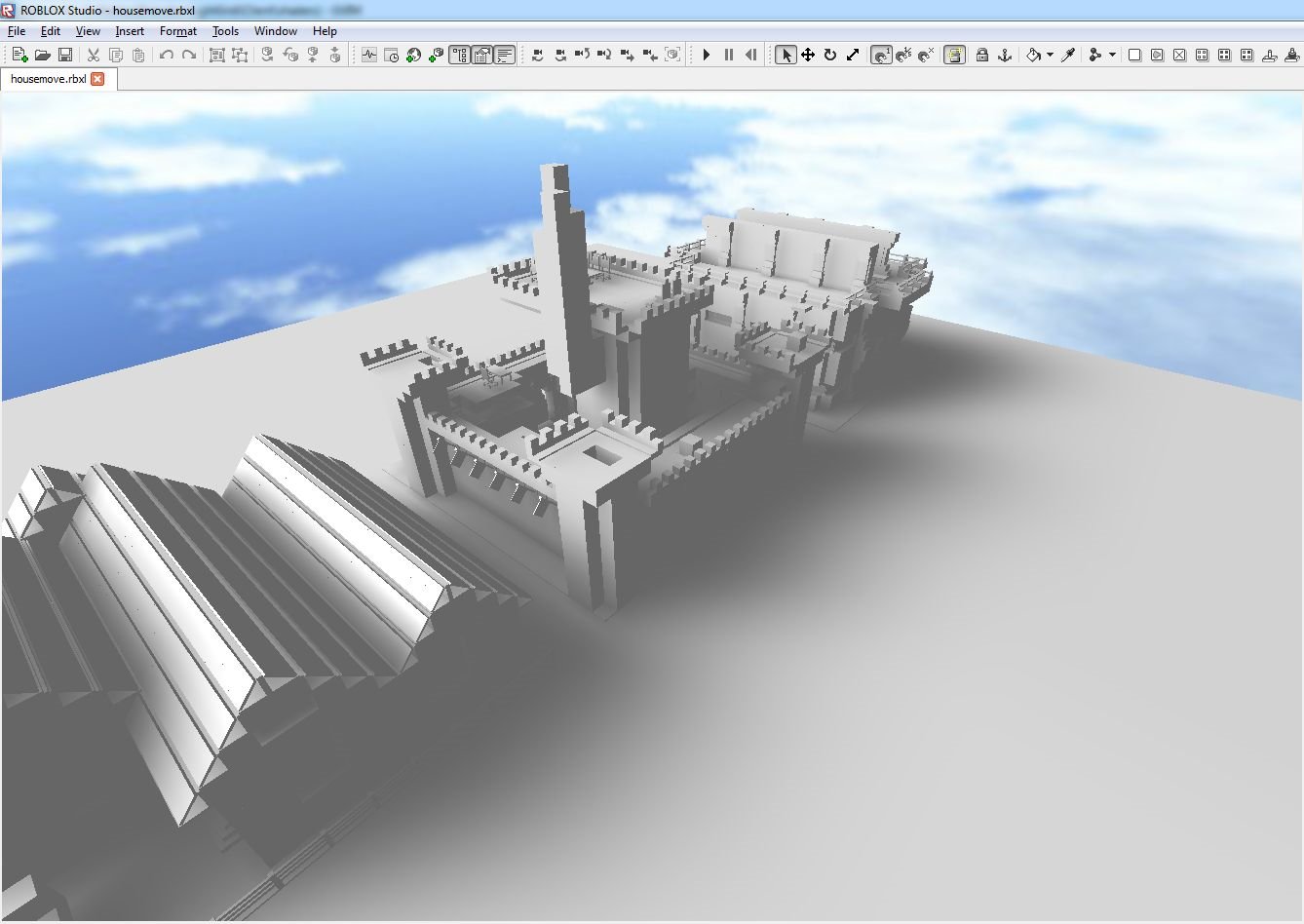Choose the Resize diagonal arrow tool
Image resolution: width=1304 pixels, height=924 pixels.
[853, 56]
